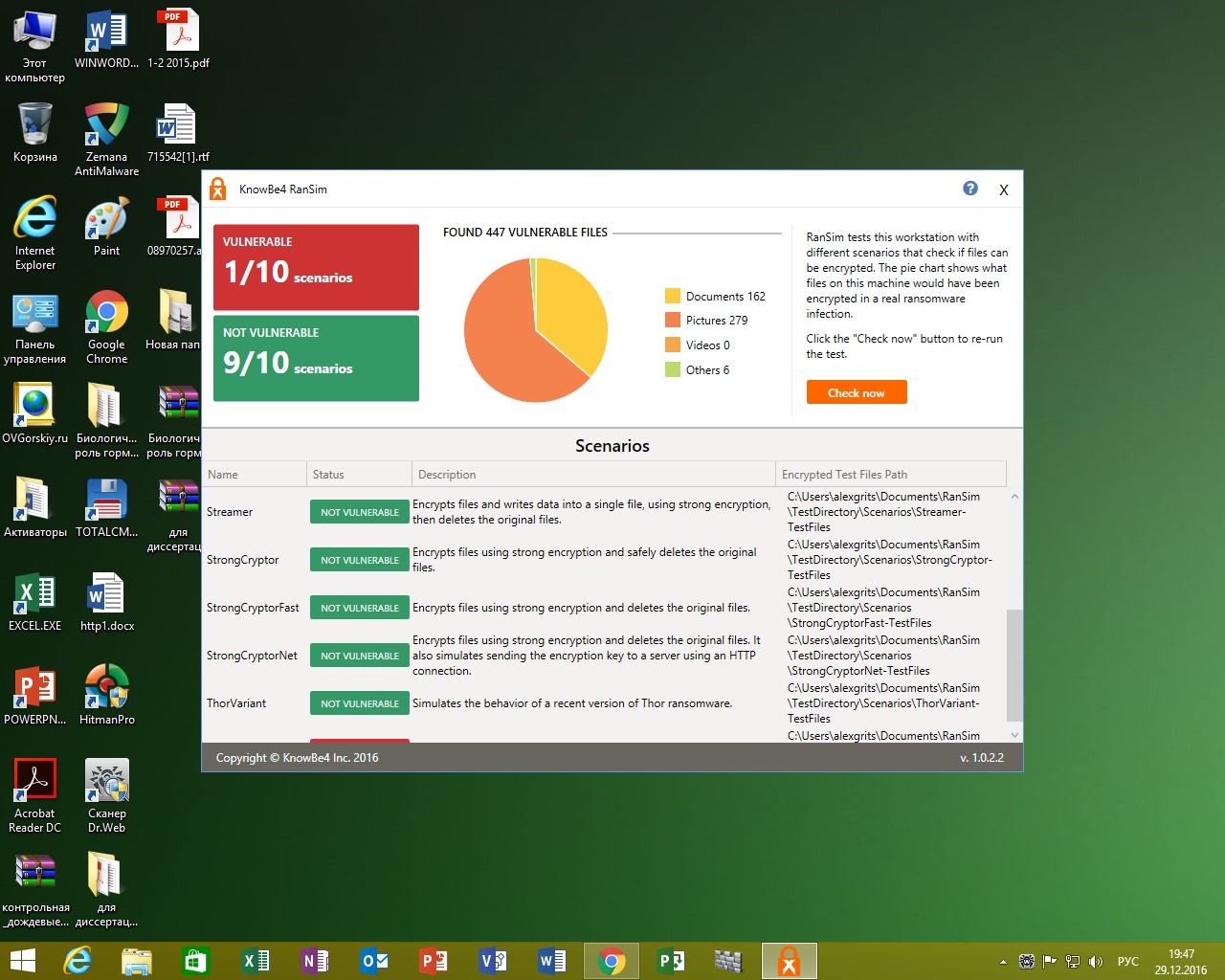Open the RanSim help question mark icon
The width and height of the screenshot is (1225, 980).
click(969, 189)
